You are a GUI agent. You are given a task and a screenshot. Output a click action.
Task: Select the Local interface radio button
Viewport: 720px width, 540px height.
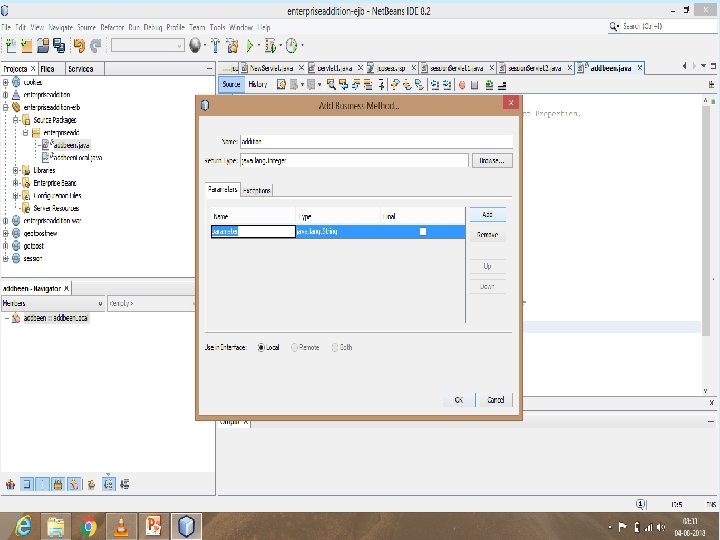coord(261,348)
